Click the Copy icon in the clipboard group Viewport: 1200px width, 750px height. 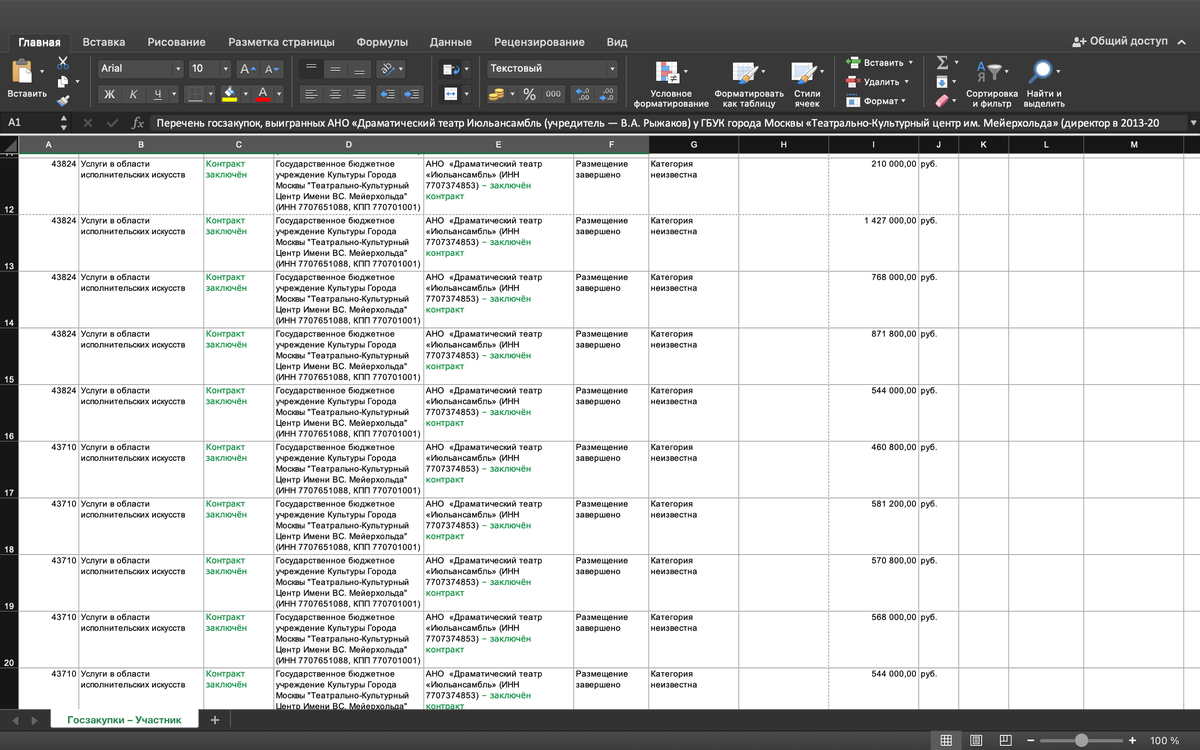point(63,82)
